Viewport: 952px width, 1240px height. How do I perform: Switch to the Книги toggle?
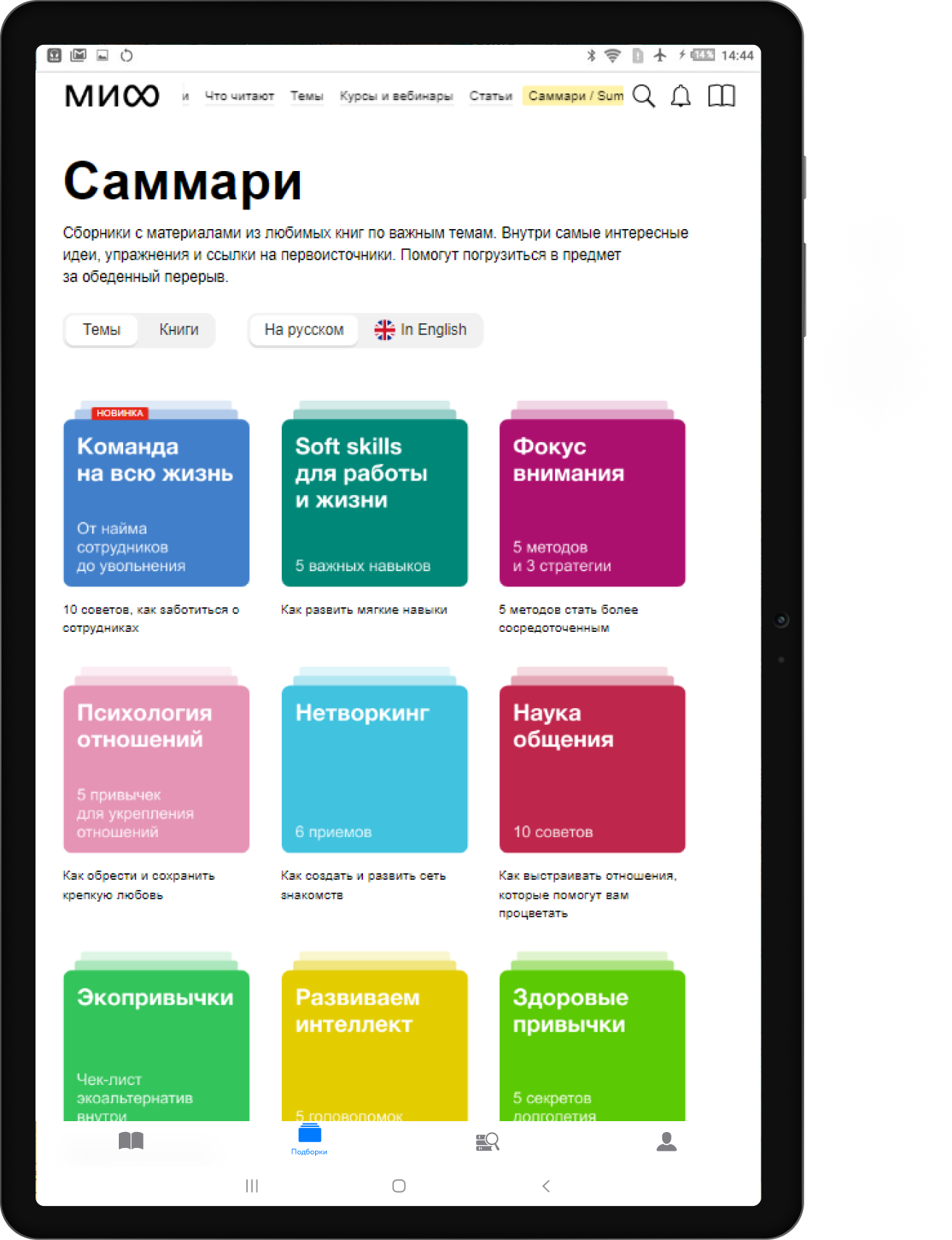pos(179,330)
